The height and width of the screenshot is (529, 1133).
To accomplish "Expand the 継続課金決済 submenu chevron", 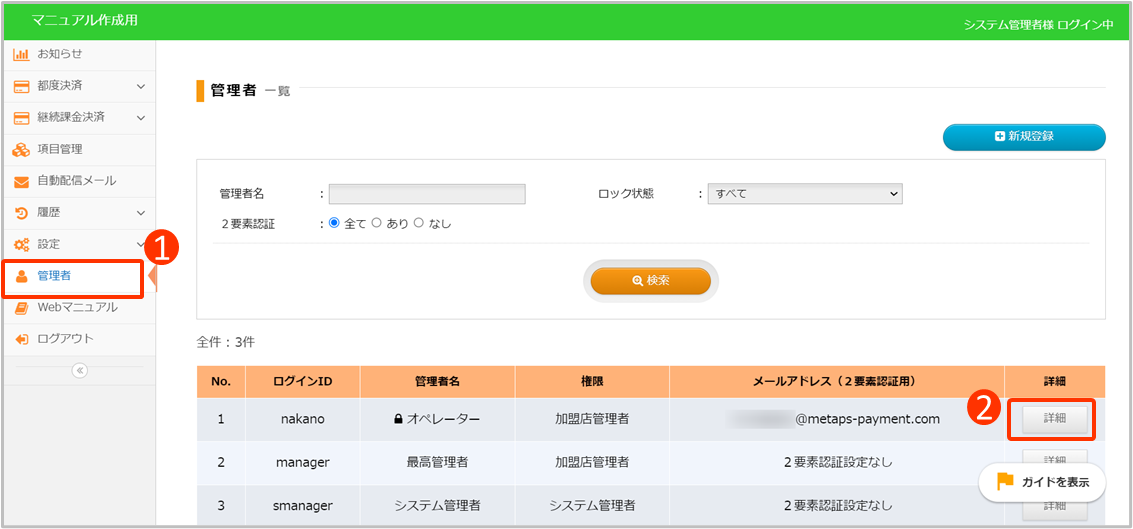I will click(141, 118).
